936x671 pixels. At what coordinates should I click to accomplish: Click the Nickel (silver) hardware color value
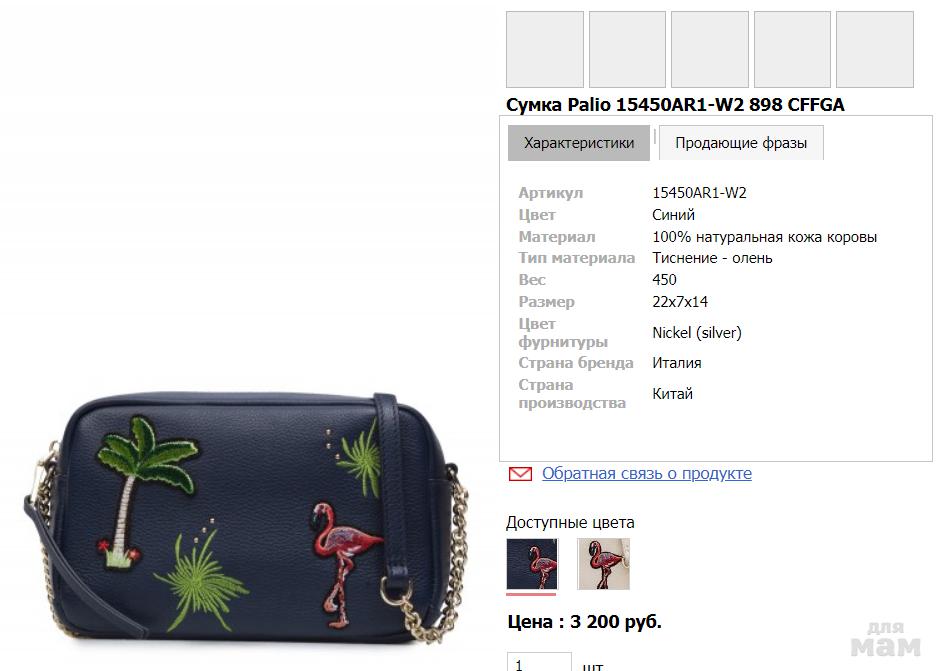[697, 333]
